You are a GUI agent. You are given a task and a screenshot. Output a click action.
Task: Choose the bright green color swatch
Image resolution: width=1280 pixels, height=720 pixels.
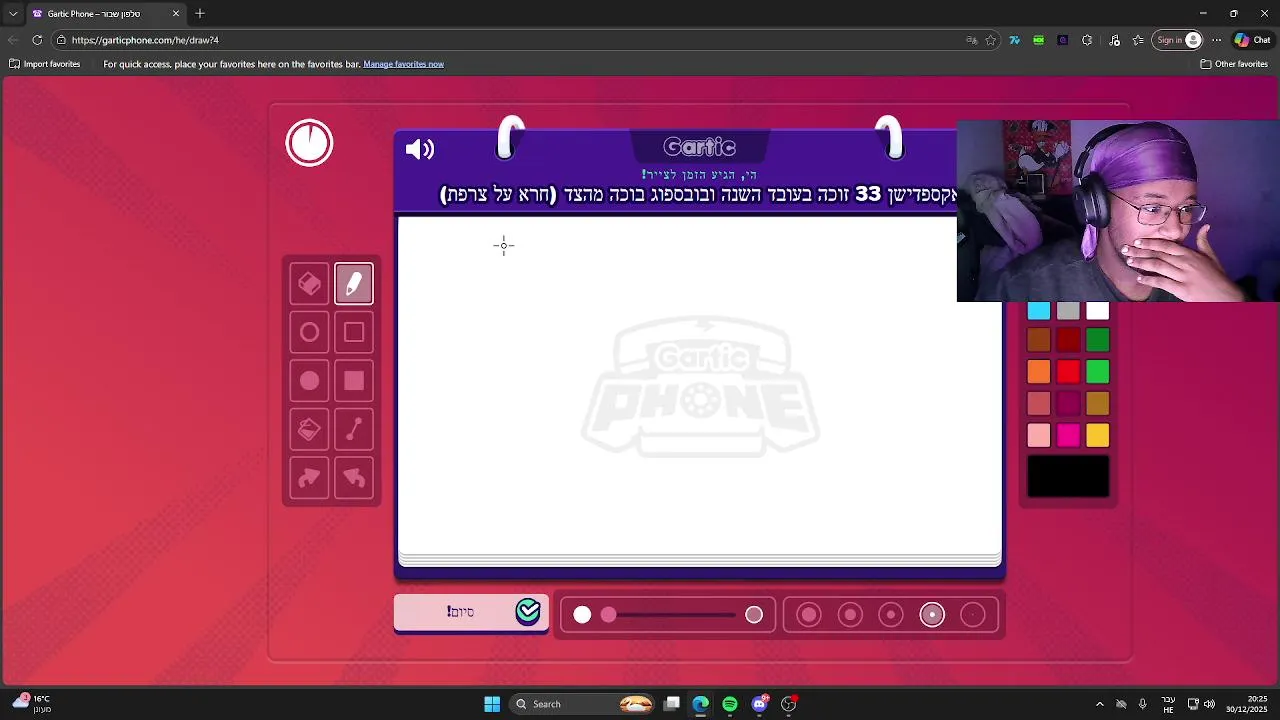1098,372
